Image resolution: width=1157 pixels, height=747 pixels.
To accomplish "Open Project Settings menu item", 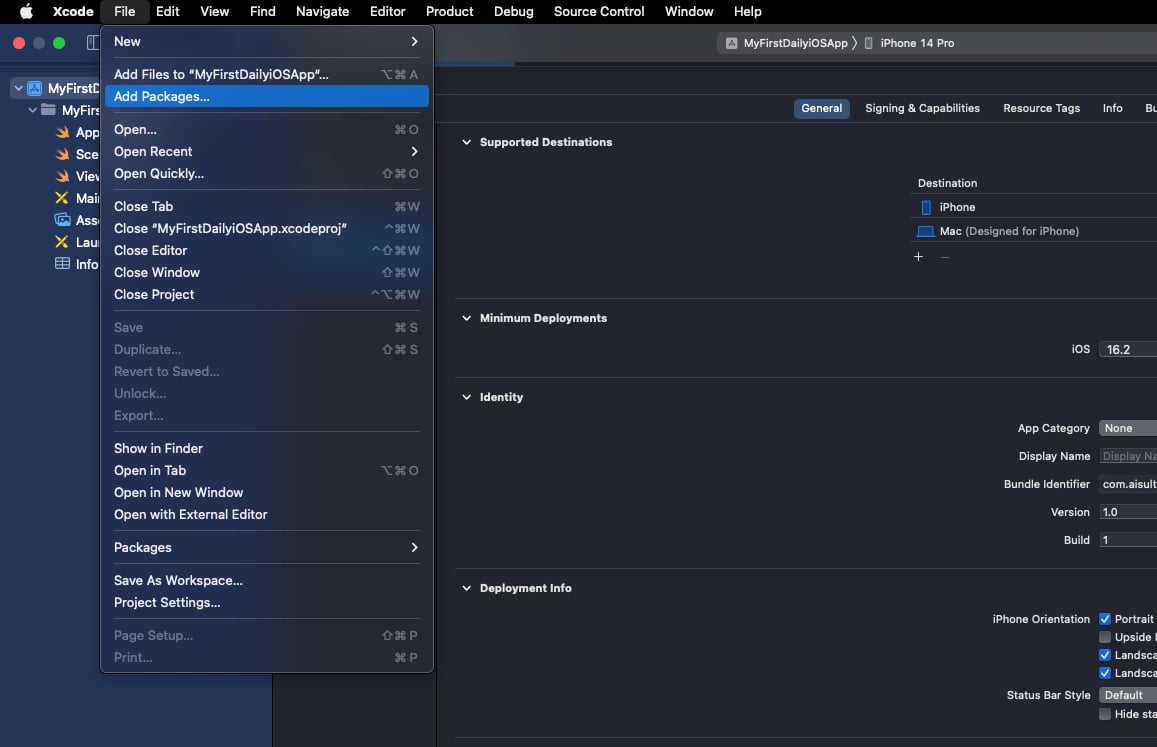I will [x=266, y=603].
